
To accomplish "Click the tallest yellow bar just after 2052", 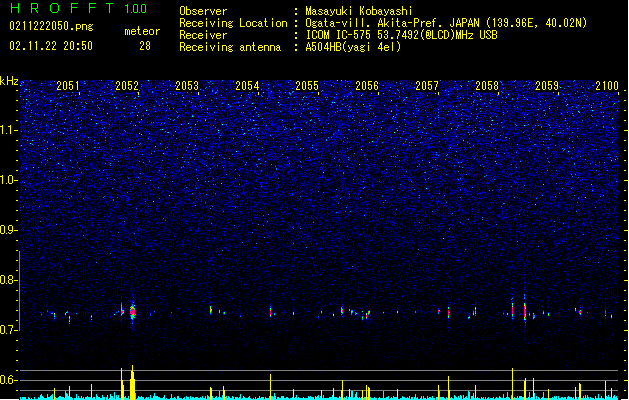I will [132, 382].
